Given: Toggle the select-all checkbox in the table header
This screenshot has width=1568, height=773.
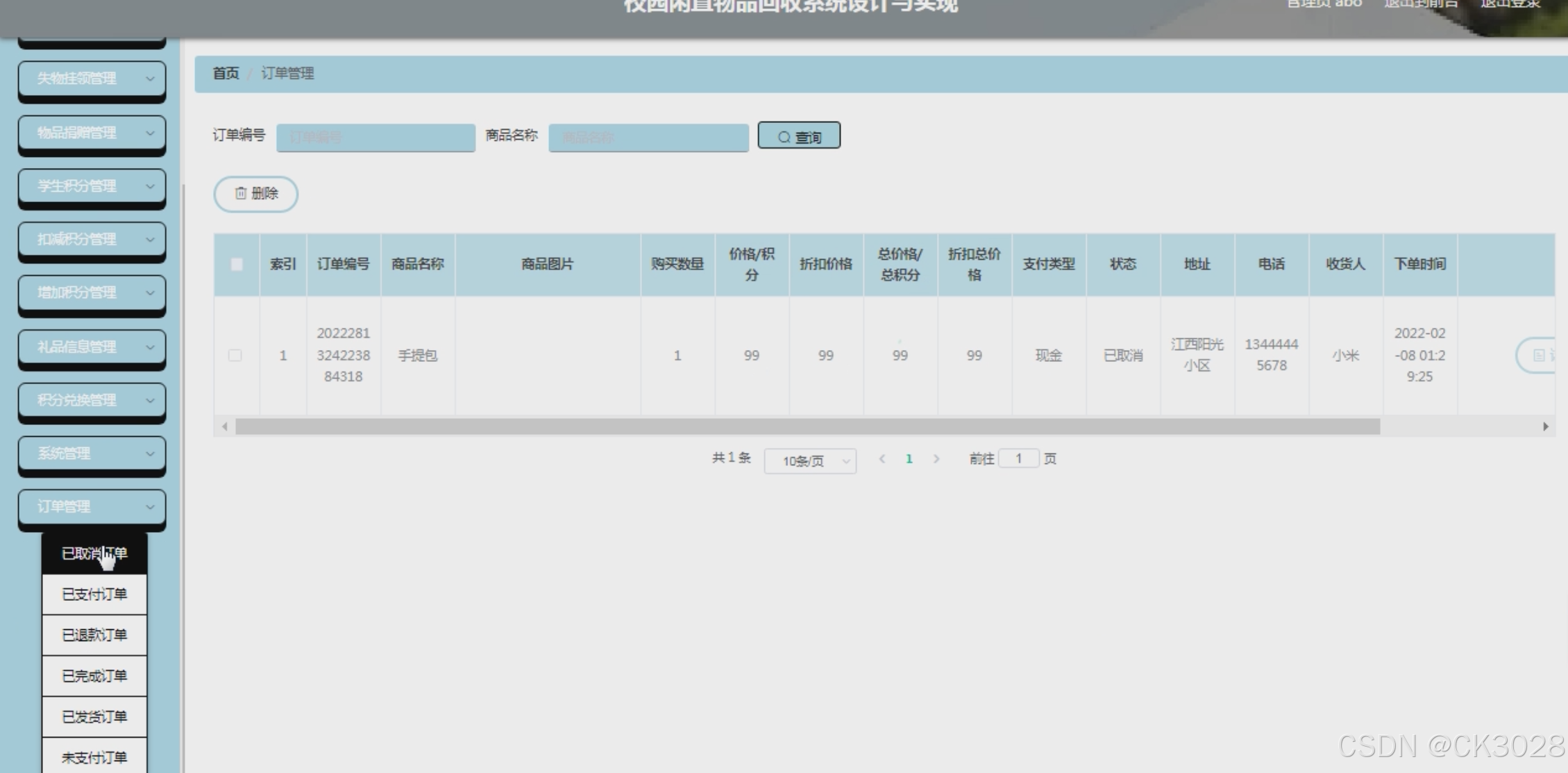Looking at the screenshot, I should coord(237,265).
